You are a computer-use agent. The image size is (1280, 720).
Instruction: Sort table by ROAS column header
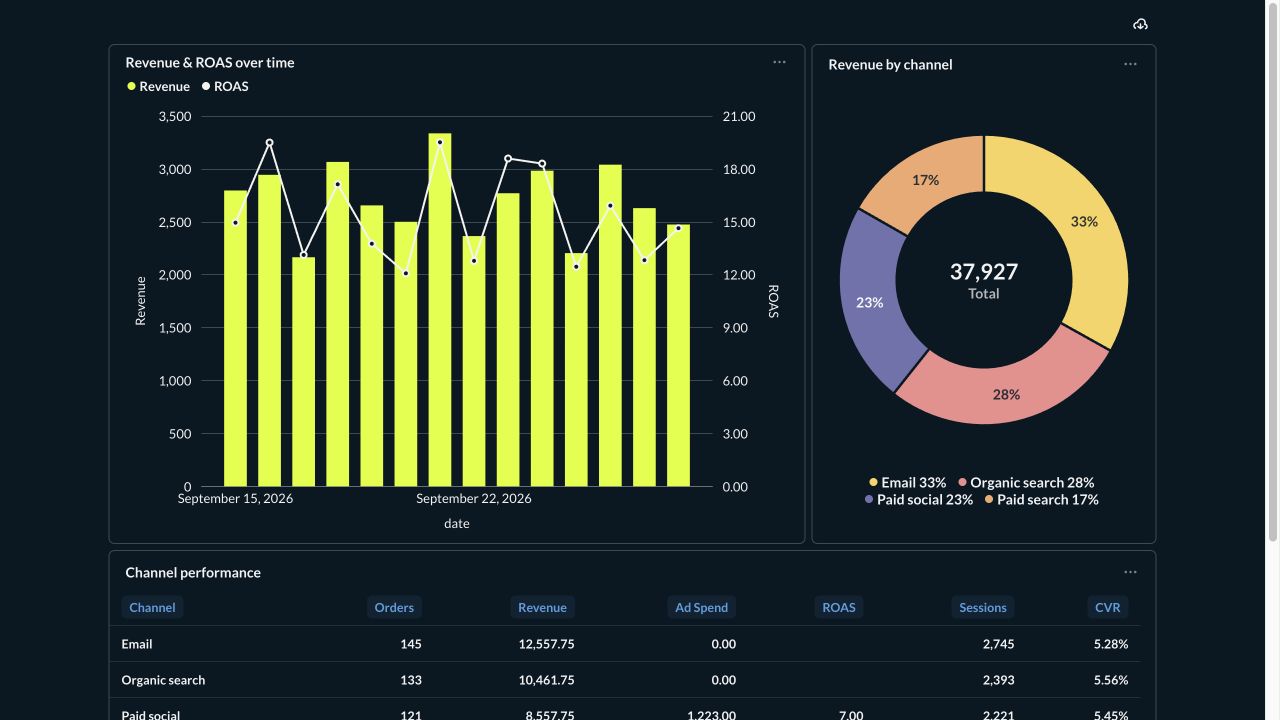click(x=838, y=607)
